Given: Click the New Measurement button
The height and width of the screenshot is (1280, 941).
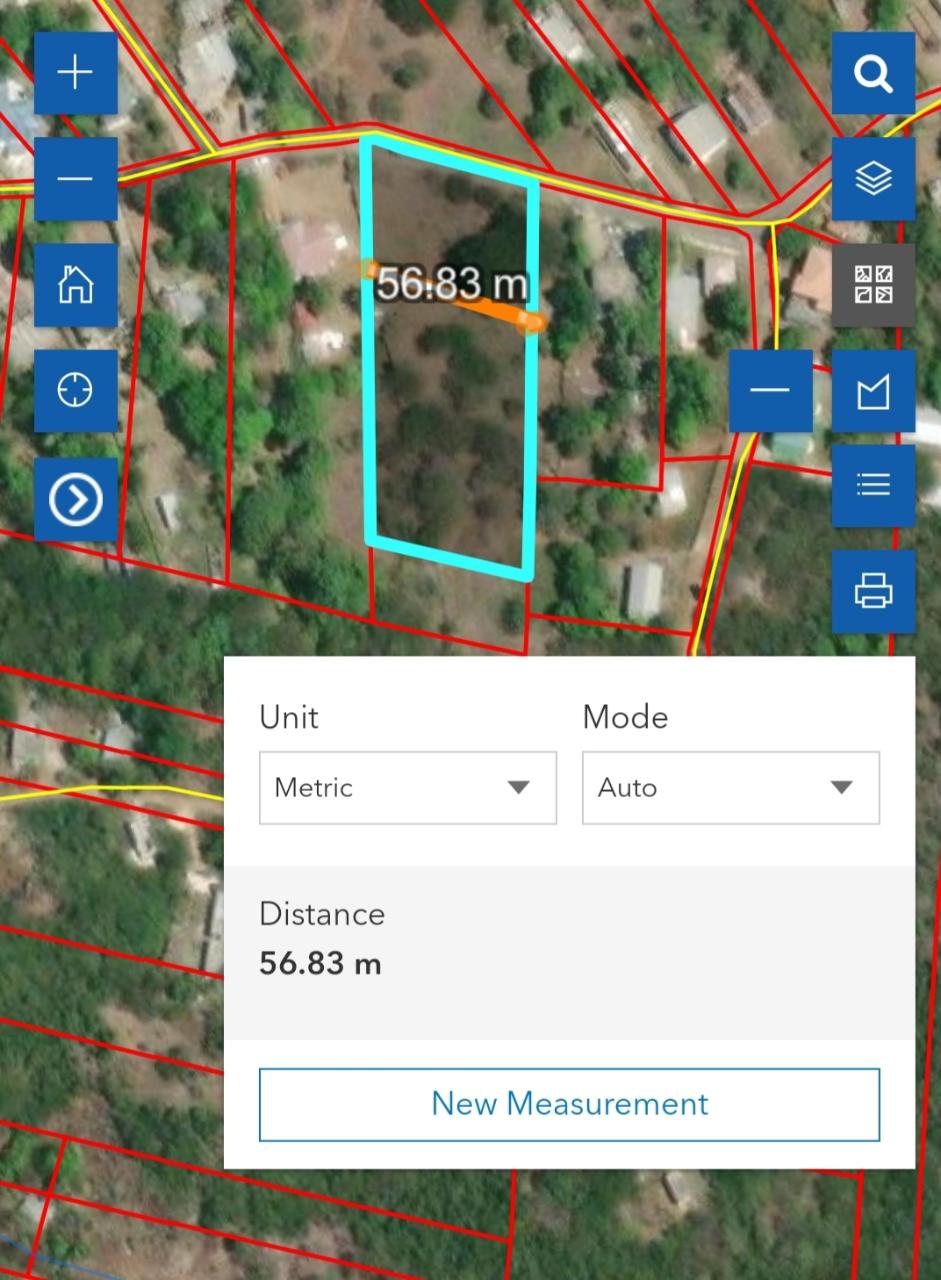Looking at the screenshot, I should 569,1104.
